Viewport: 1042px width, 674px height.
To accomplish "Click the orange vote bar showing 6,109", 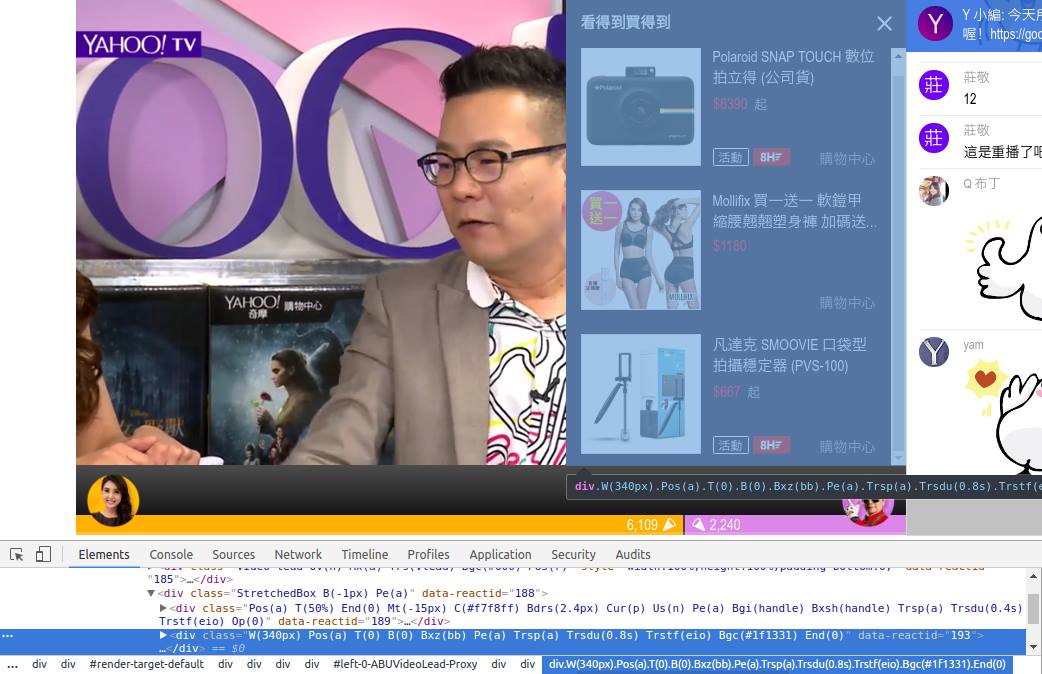I will point(380,524).
